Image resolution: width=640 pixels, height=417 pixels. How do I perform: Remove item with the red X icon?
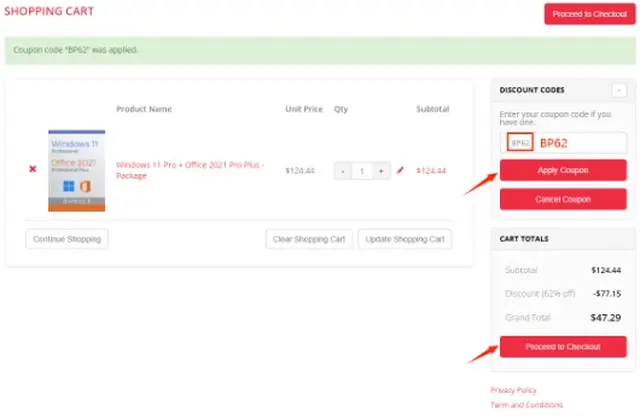tap(33, 169)
